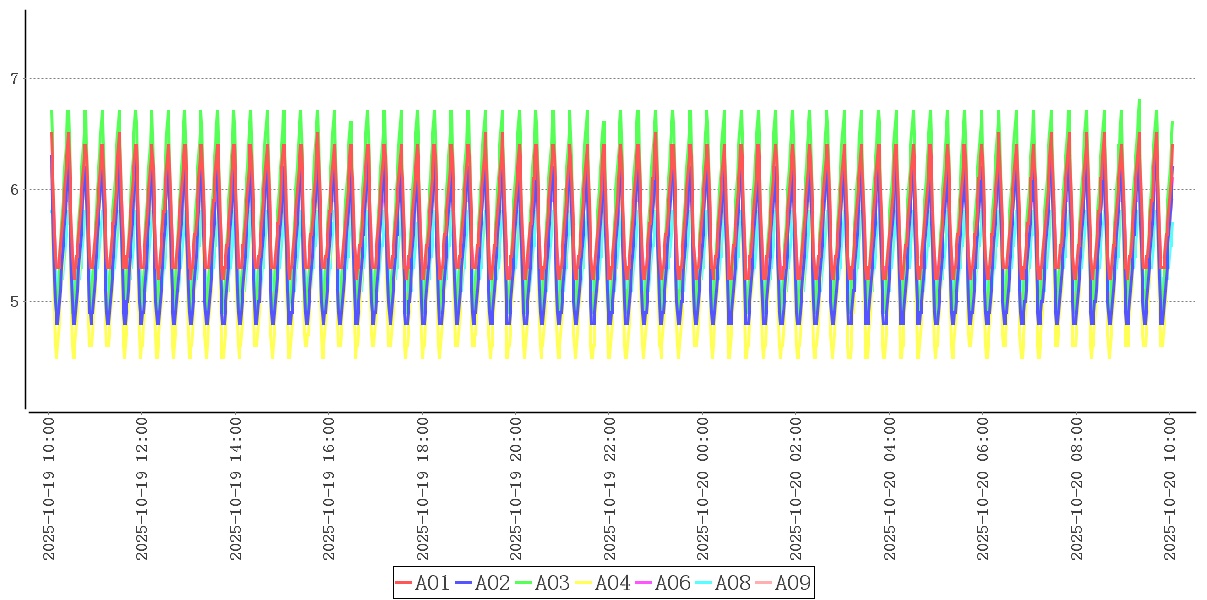1207x600 pixels.
Task: Click the cyan line marker for A08
Action: [704, 583]
